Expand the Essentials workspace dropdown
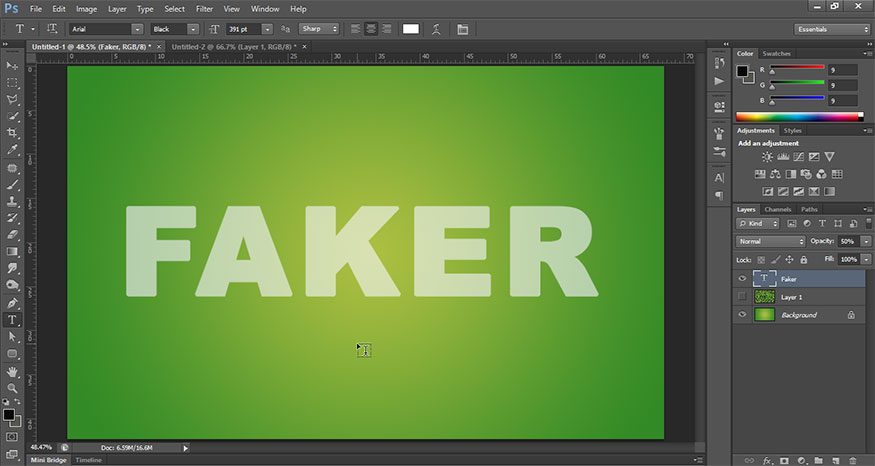The image size is (875, 466). (831, 29)
